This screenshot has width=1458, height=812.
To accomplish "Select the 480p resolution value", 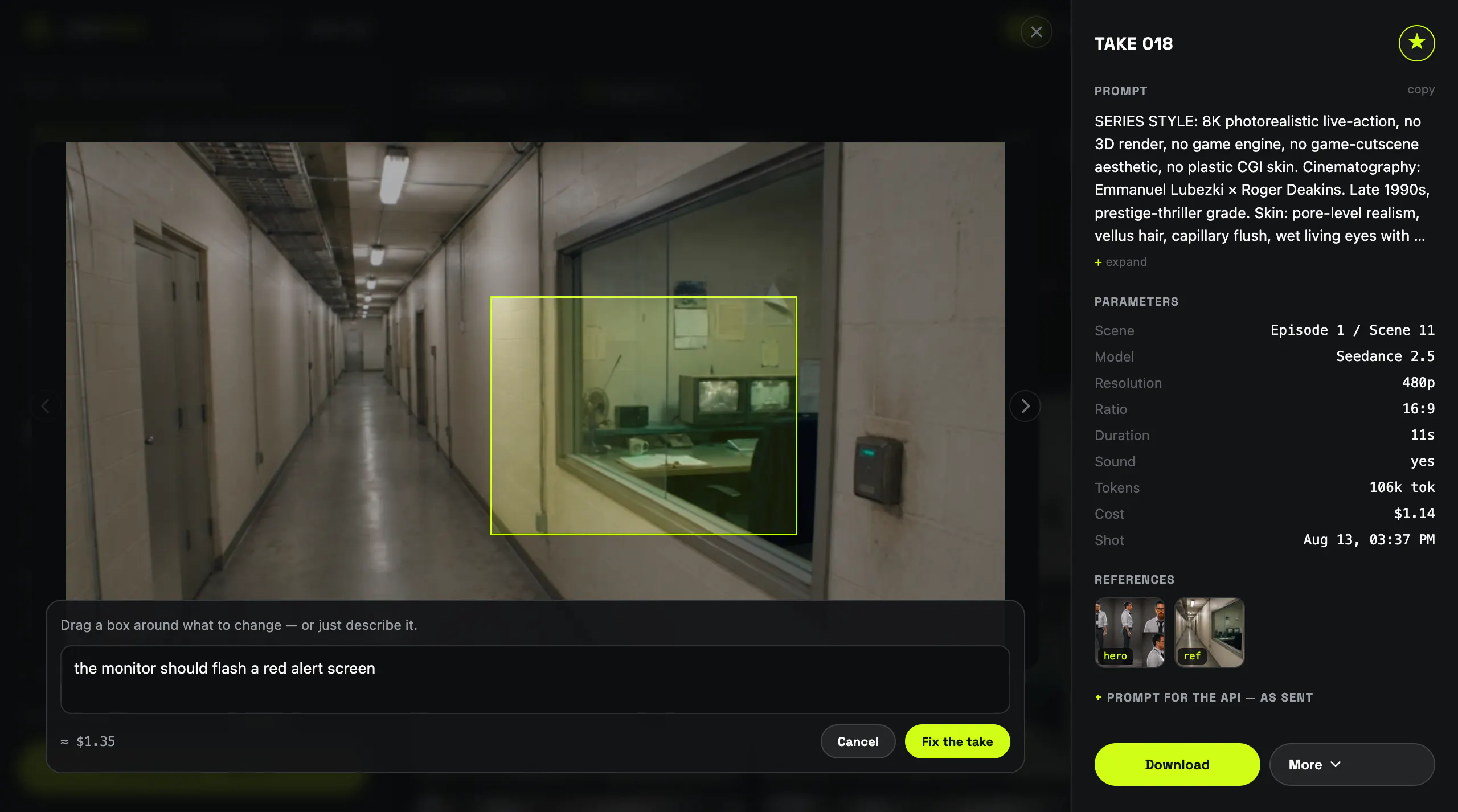I will pyautogui.click(x=1418, y=383).
